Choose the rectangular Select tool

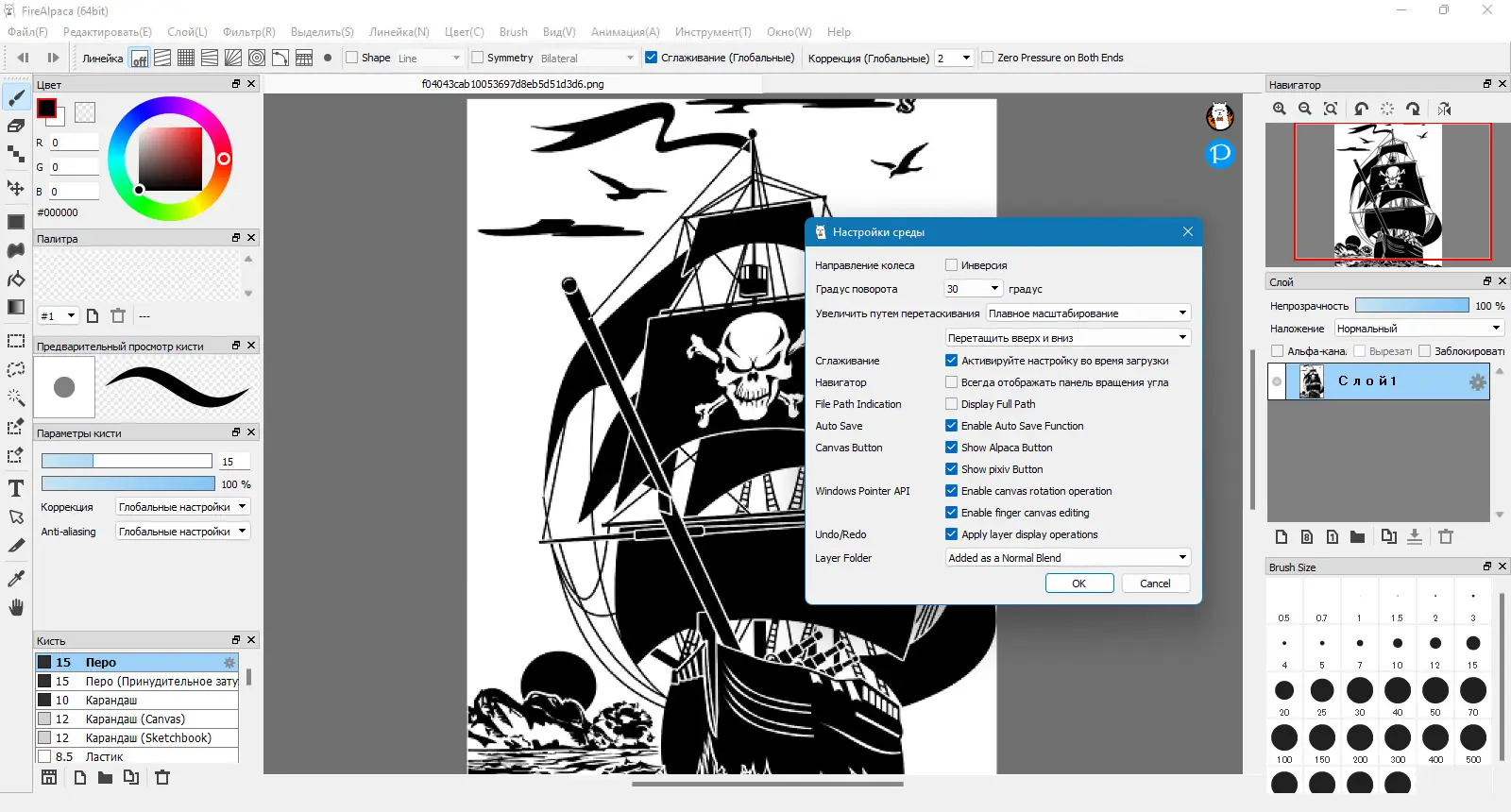click(x=16, y=341)
